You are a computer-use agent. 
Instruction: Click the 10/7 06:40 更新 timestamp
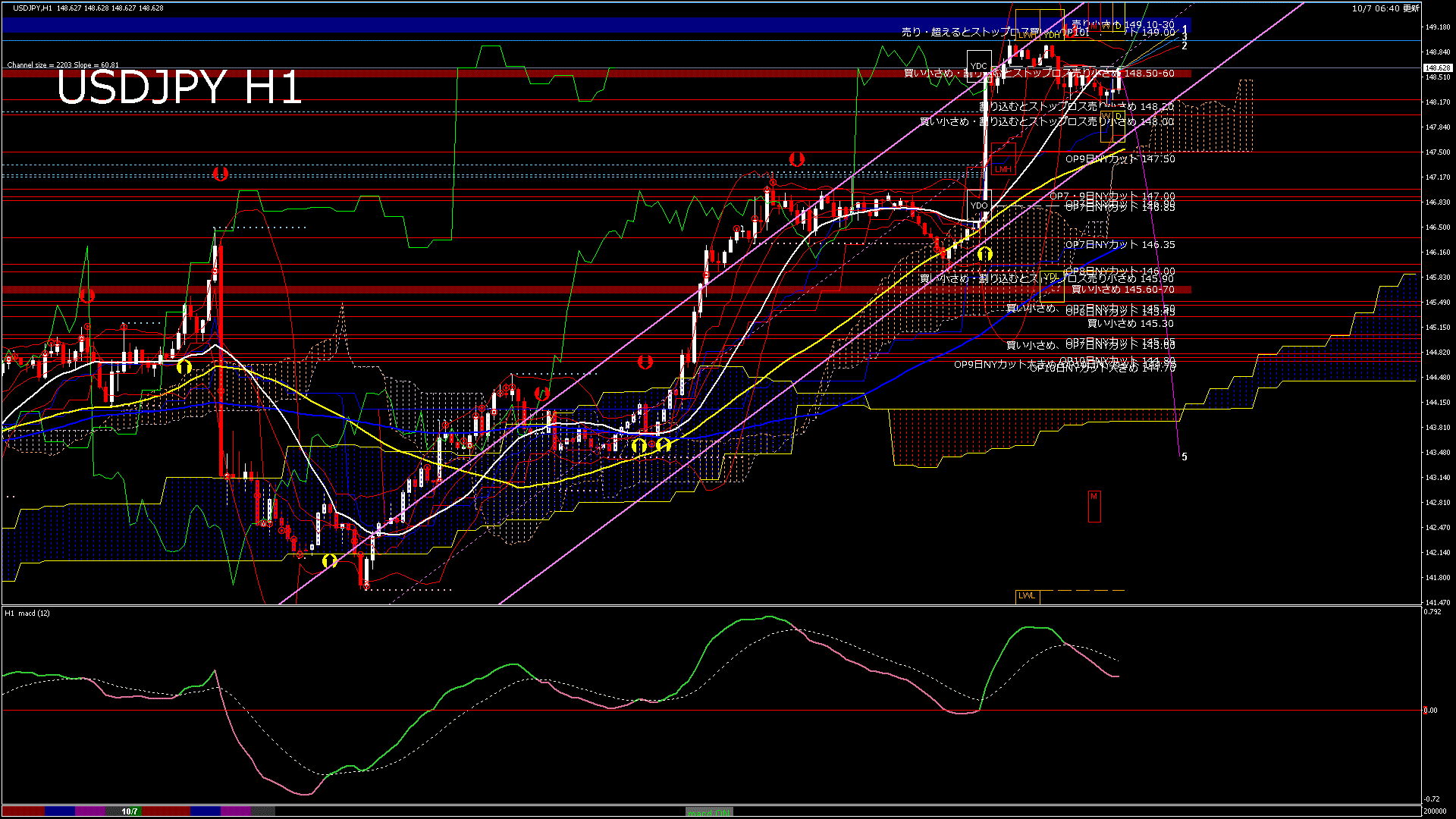pos(1385,8)
